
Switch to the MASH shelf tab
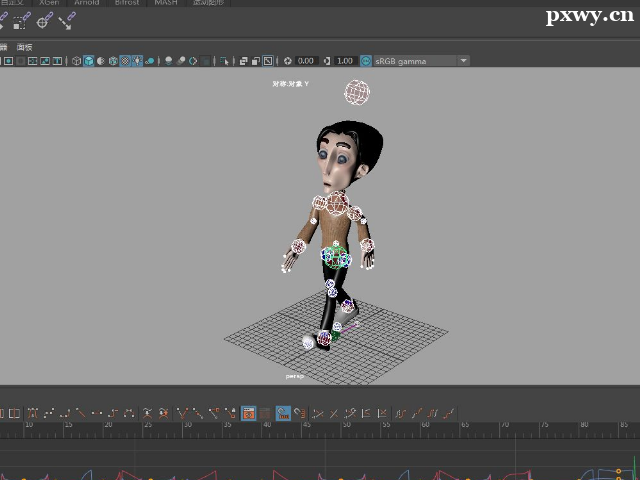(x=166, y=3)
